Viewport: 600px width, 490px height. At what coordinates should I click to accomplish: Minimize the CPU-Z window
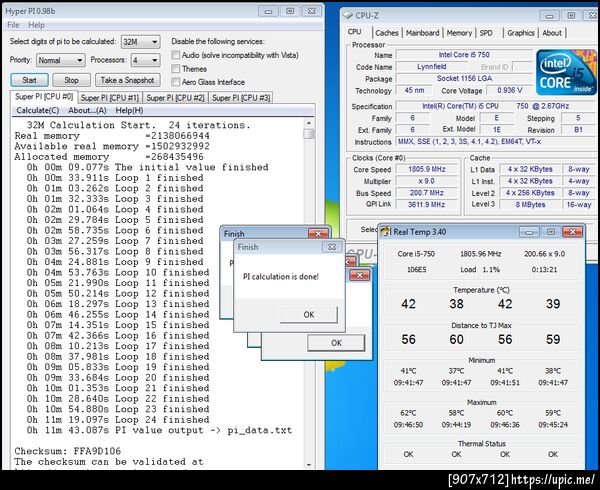click(x=549, y=16)
